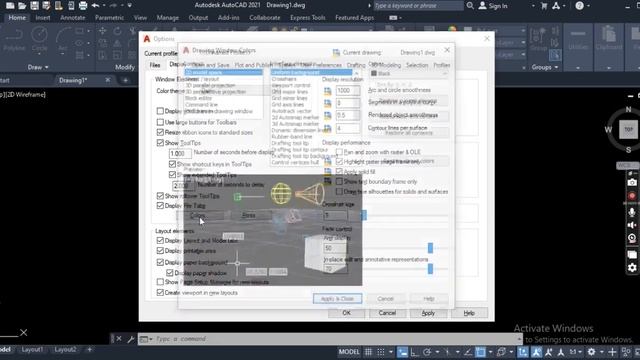640x360 pixels.
Task: Toggle Show shortcut keys in ToolTips checkbox
Action: tap(172, 164)
